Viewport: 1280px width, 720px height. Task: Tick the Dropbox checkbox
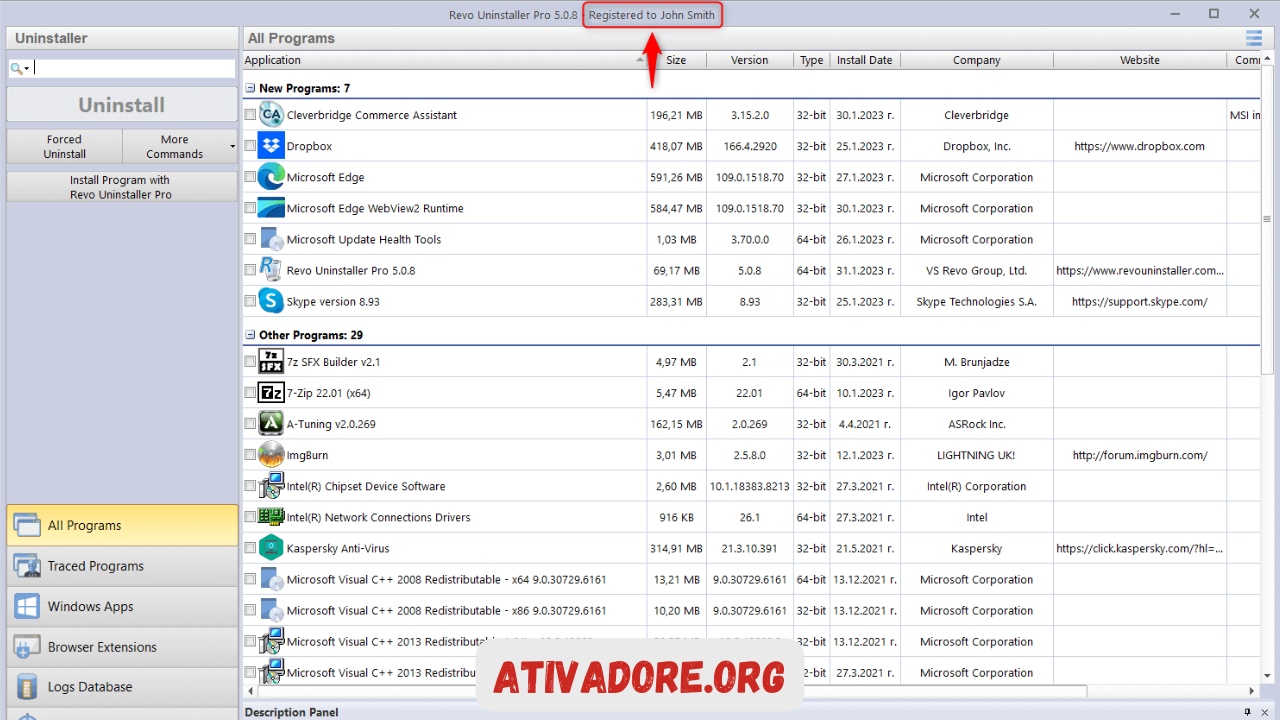[250, 146]
